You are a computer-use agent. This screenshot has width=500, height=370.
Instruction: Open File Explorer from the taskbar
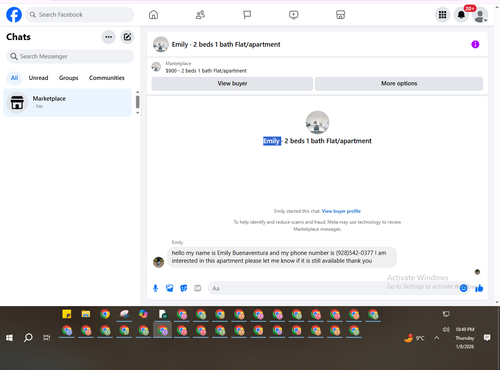point(86,314)
